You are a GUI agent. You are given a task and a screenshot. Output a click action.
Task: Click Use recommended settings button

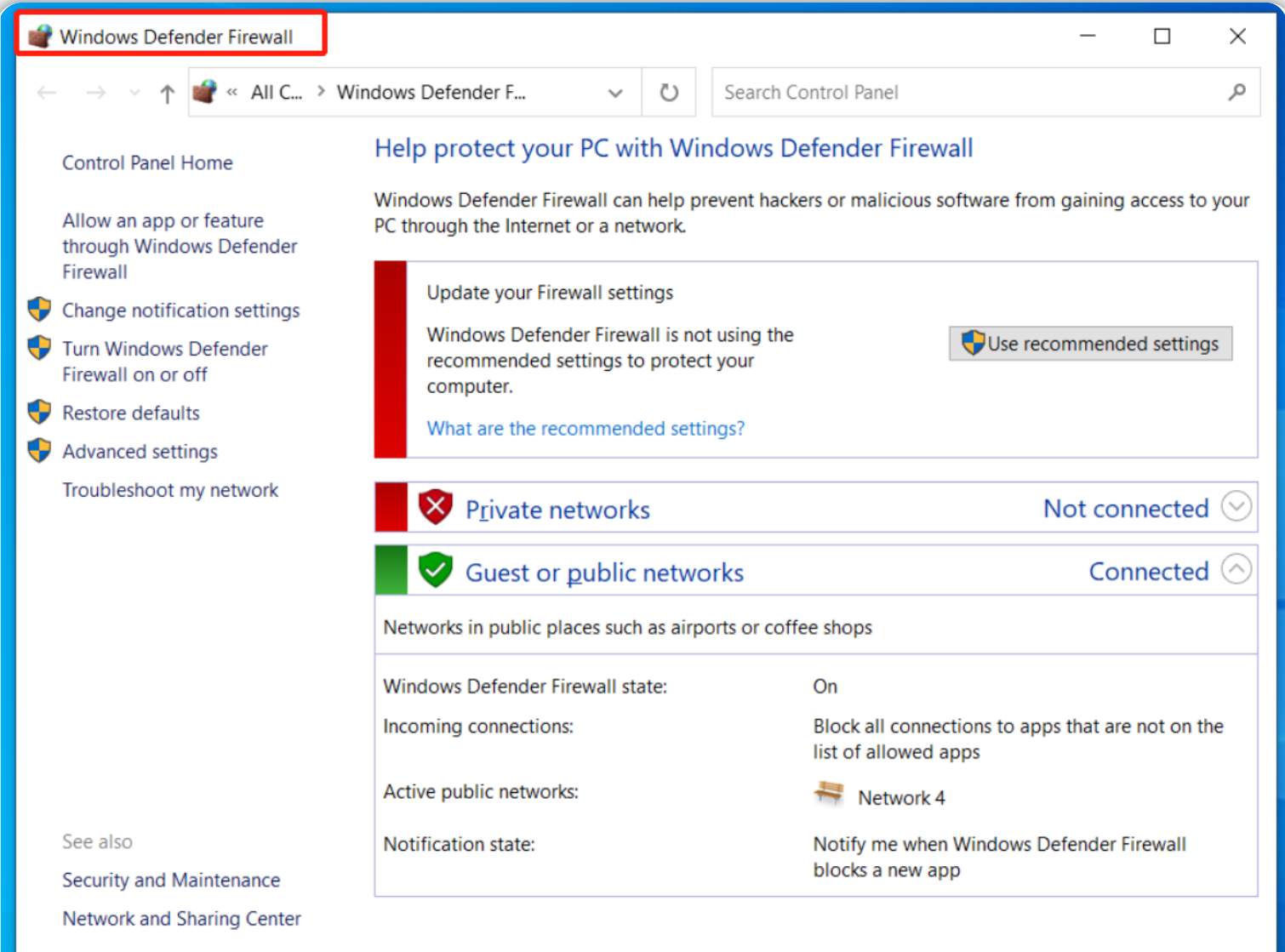tap(1090, 344)
